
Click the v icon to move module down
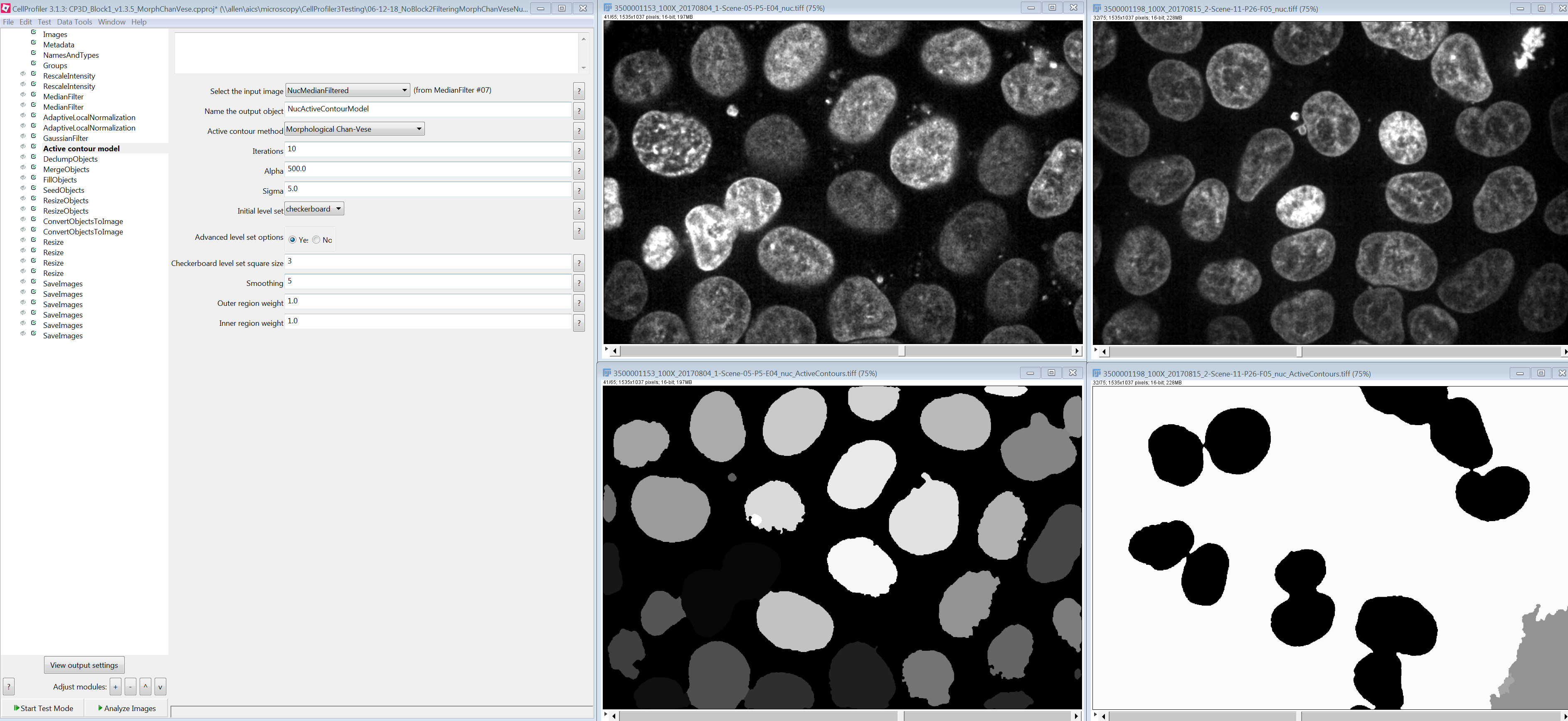pyautogui.click(x=160, y=687)
